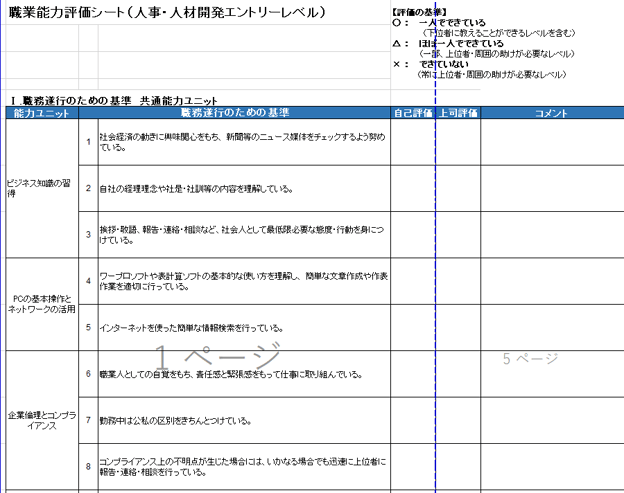Click the blue dashed page break line
This screenshot has width=624, height=493.
[x=435, y=247]
